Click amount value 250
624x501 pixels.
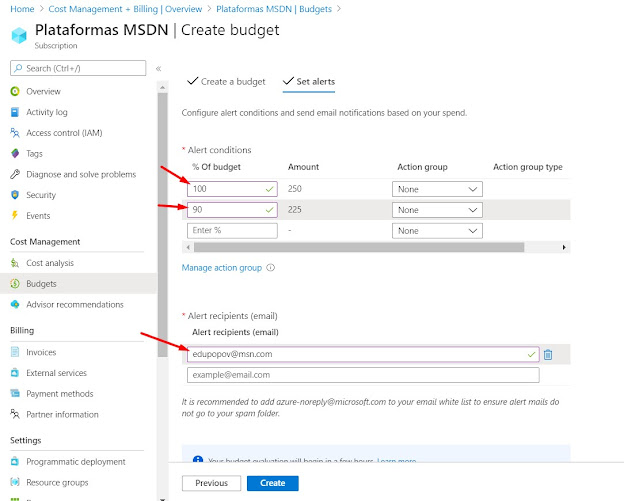click(294, 189)
